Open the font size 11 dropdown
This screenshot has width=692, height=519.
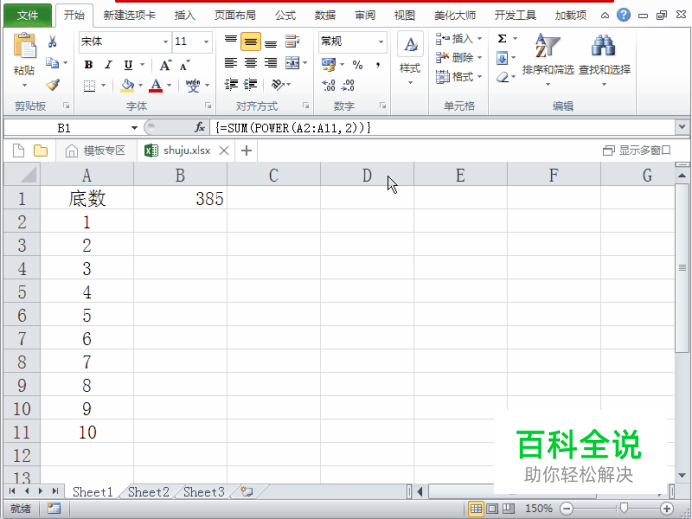pos(206,42)
